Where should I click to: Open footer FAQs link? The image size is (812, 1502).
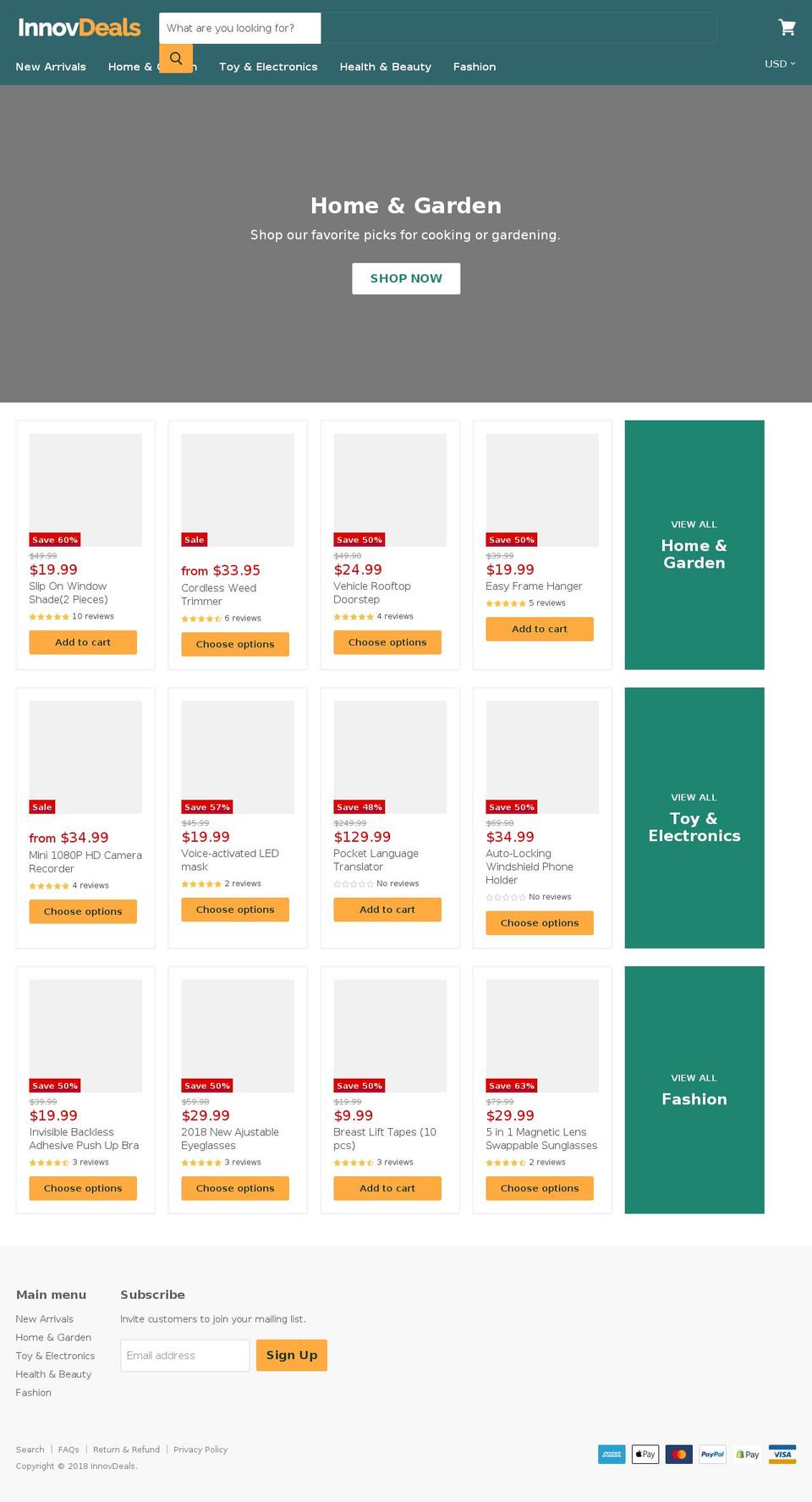69,1450
